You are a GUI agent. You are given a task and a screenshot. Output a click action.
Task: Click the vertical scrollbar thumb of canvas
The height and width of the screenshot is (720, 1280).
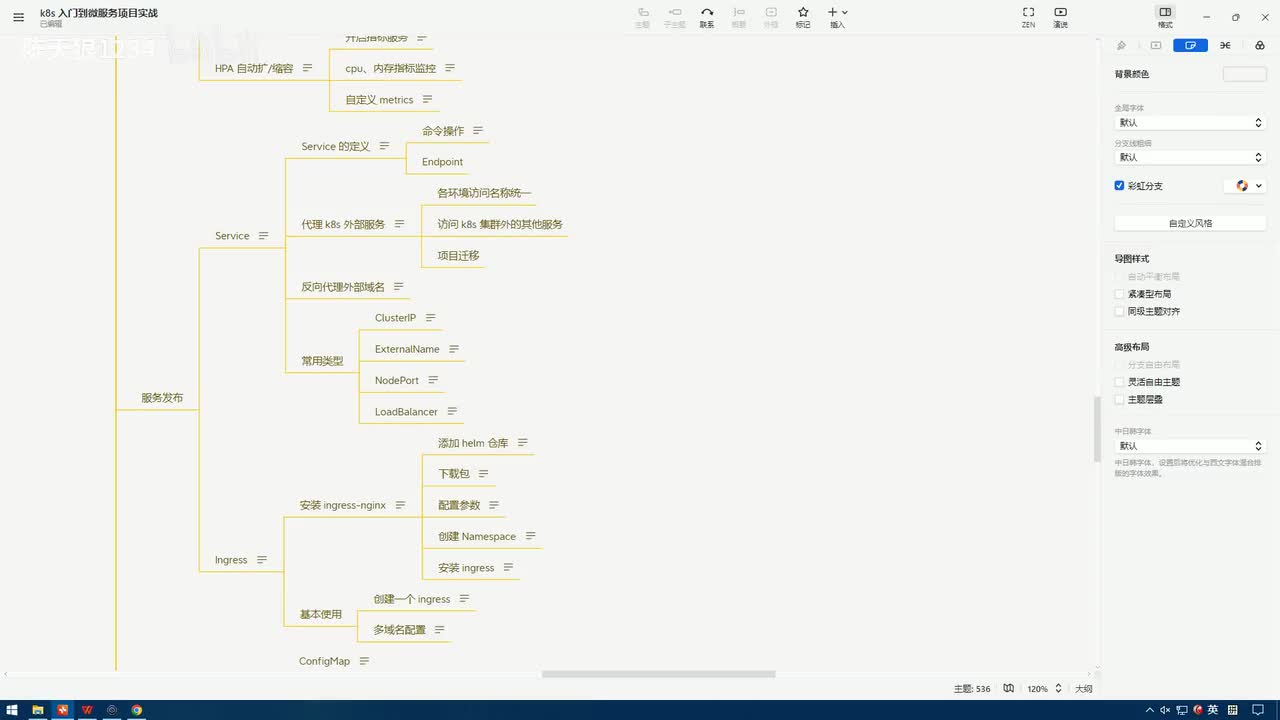pyautogui.click(x=1097, y=428)
